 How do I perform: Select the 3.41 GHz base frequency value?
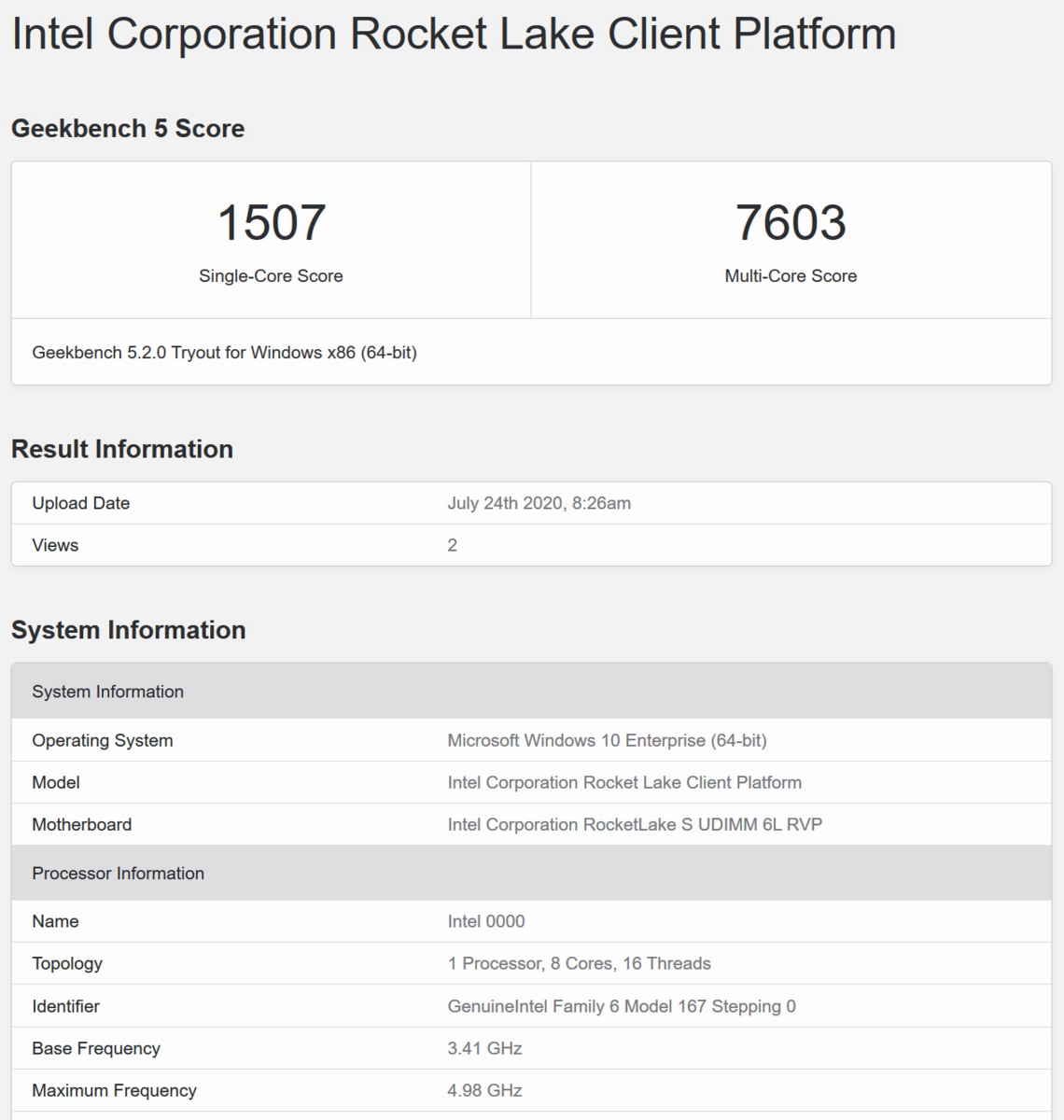coord(484,1048)
